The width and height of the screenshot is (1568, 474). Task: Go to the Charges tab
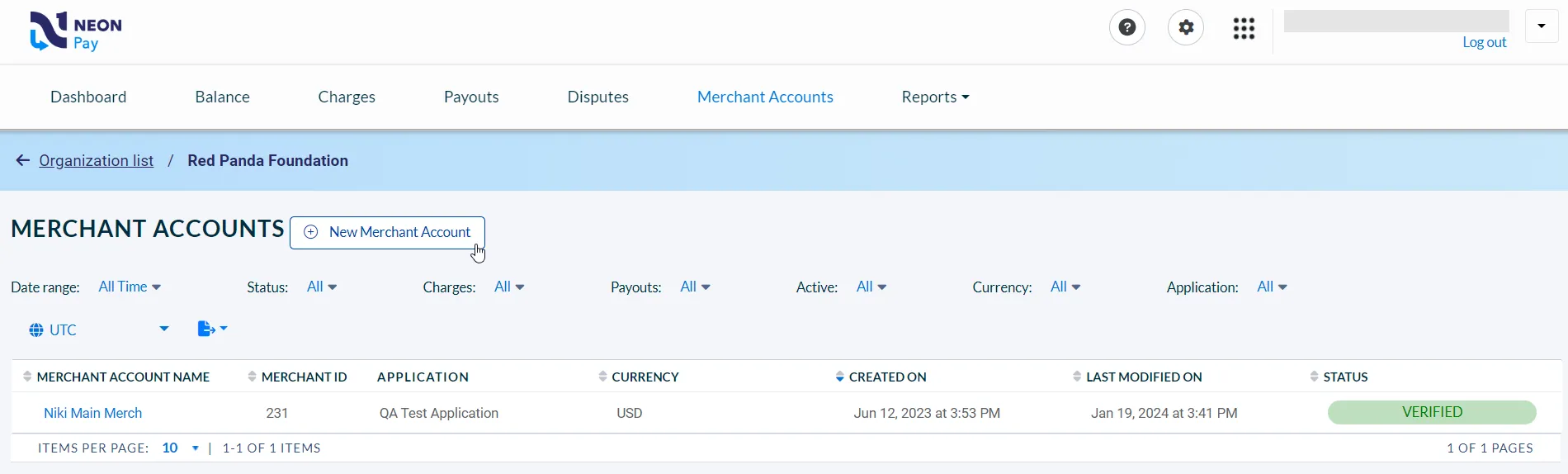347,97
